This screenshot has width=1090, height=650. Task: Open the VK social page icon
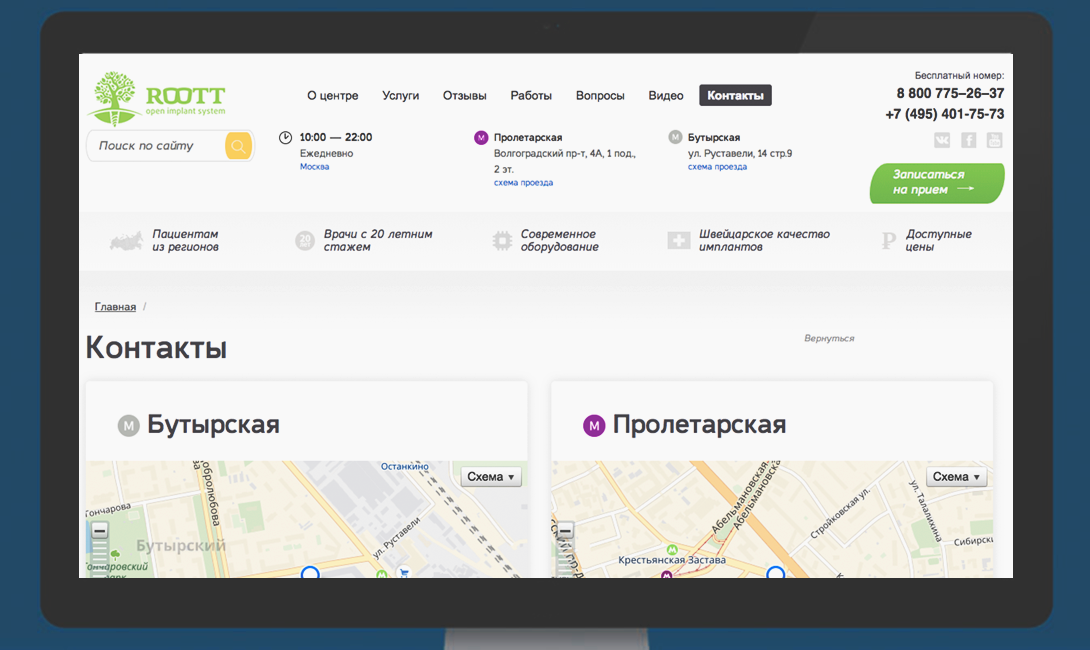[x=942, y=140]
